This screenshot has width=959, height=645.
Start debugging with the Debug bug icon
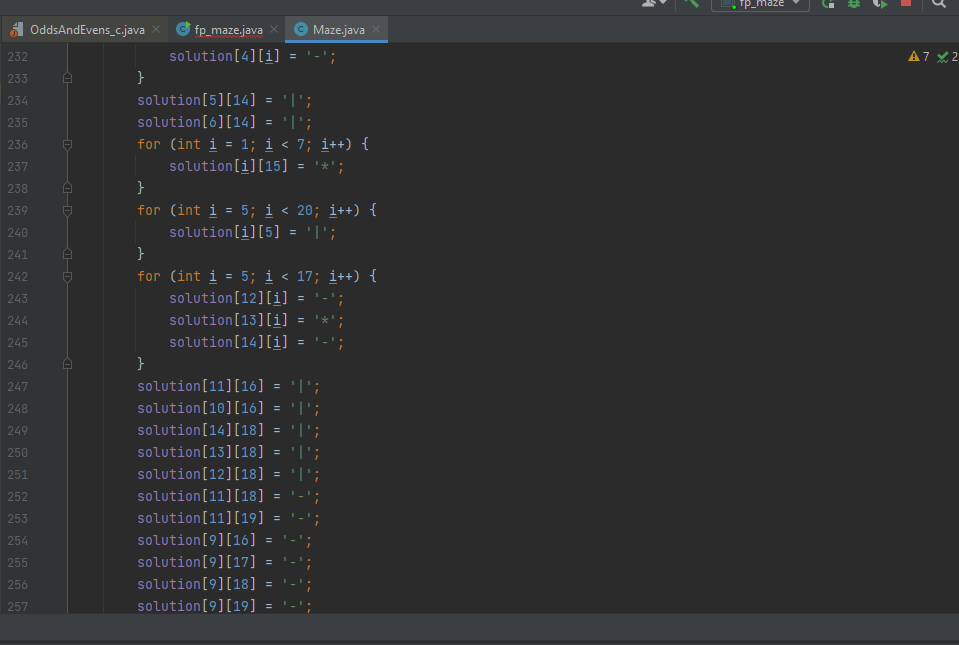853,5
